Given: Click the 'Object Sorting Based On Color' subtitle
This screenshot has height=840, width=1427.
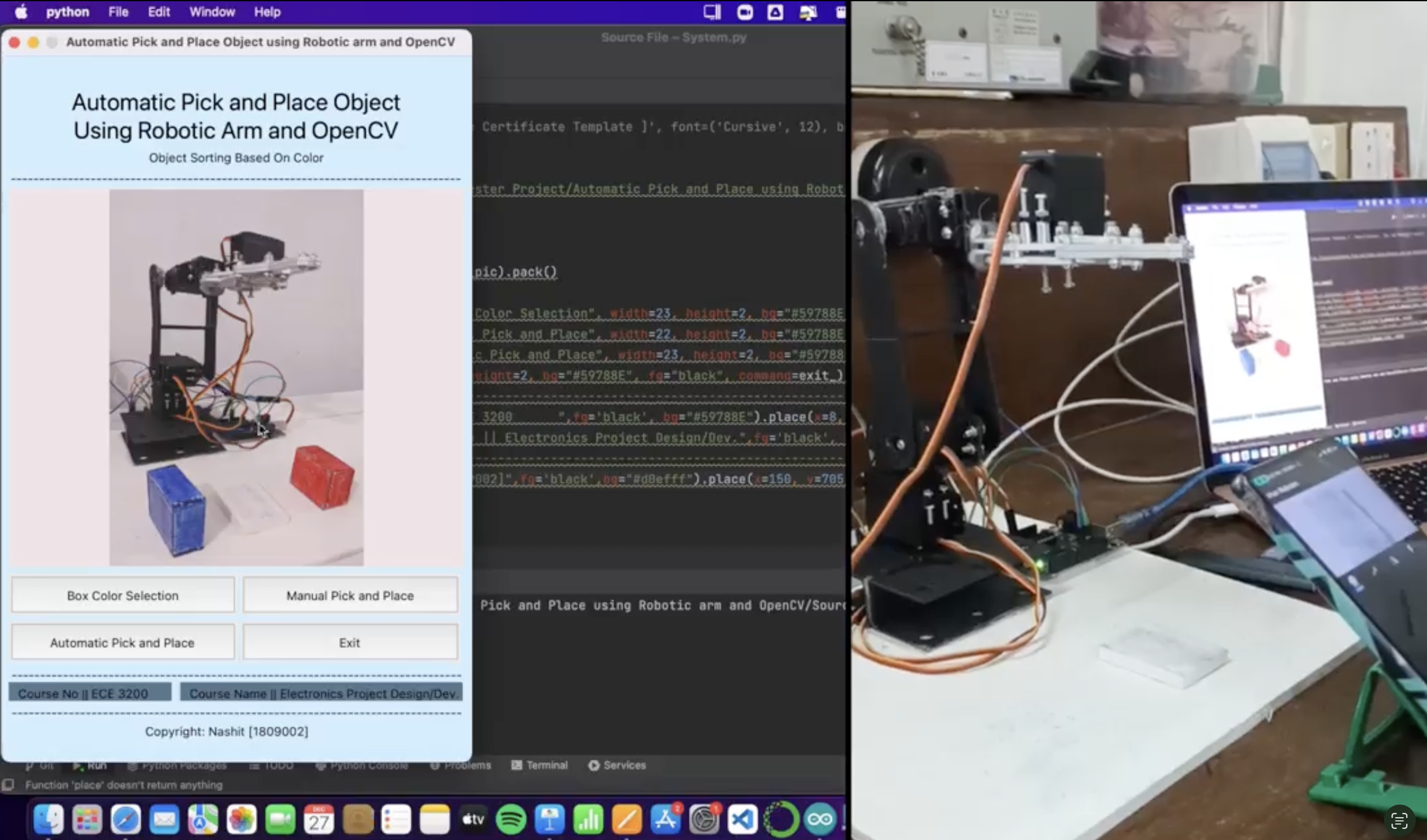Looking at the screenshot, I should pos(236,157).
